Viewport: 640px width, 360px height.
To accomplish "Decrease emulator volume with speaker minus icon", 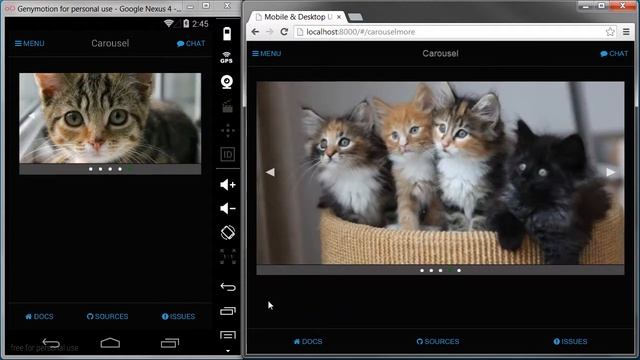I will tap(228, 209).
